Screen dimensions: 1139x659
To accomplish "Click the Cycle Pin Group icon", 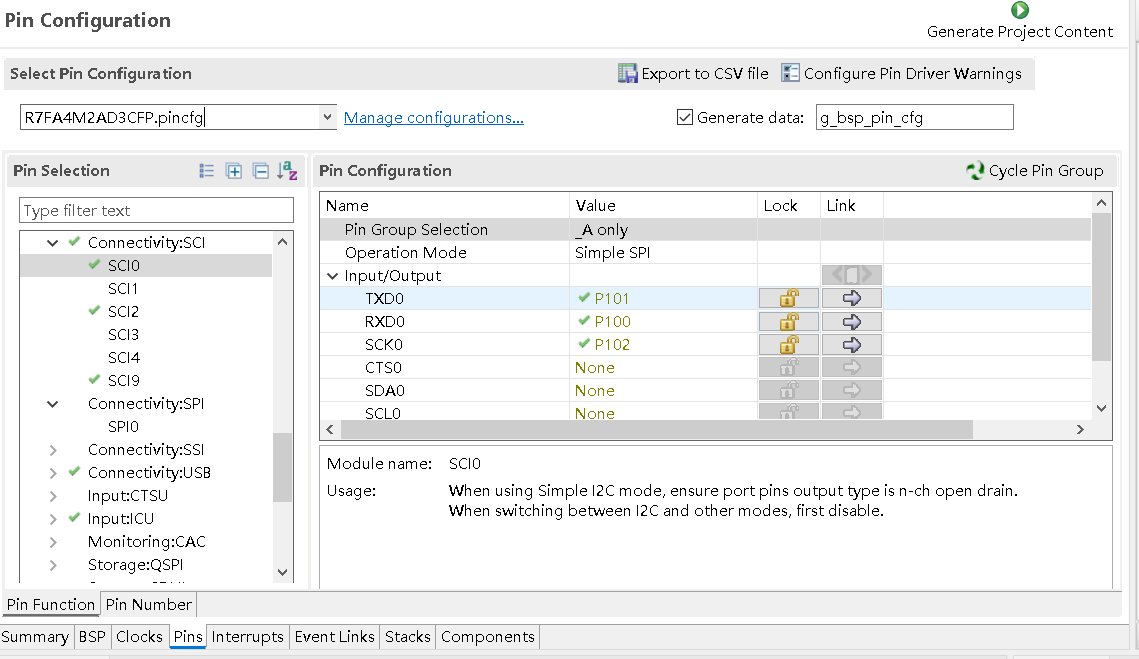I will click(975, 171).
